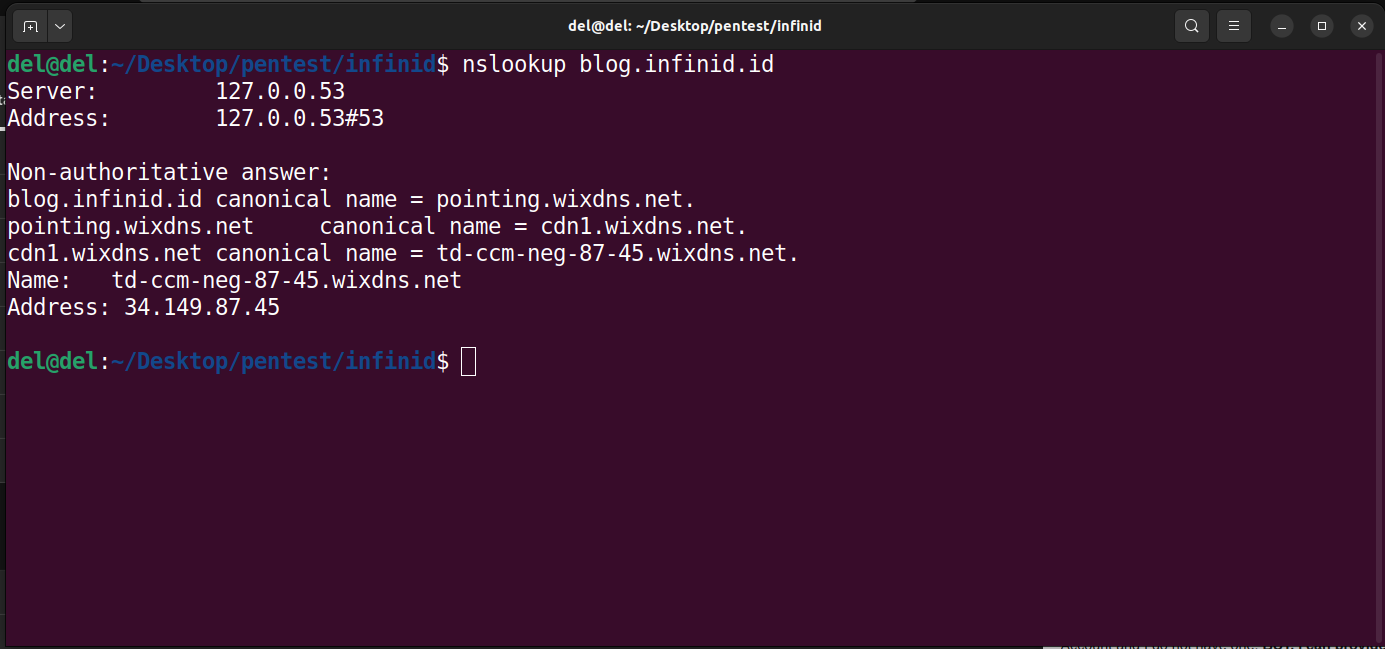Expand the new tab dropdown arrow

click(60, 26)
